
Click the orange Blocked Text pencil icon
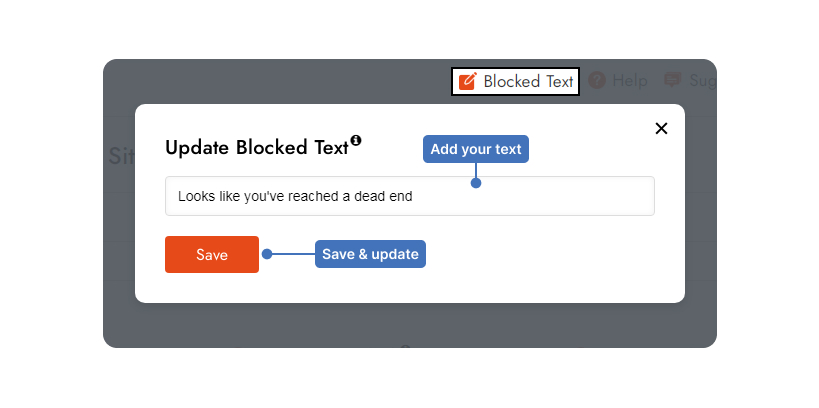click(x=467, y=81)
